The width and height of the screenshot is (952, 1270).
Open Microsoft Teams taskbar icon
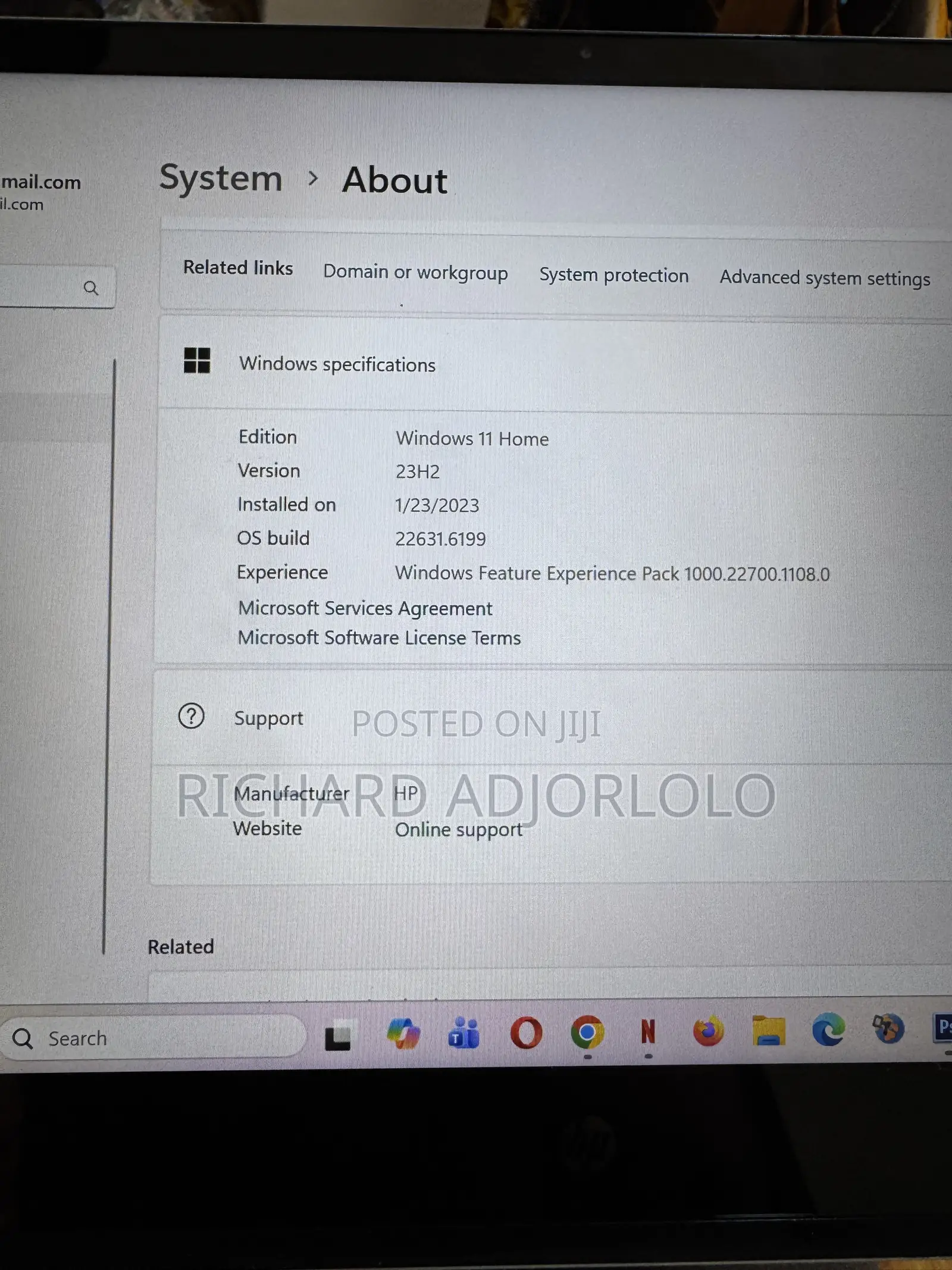464,1033
